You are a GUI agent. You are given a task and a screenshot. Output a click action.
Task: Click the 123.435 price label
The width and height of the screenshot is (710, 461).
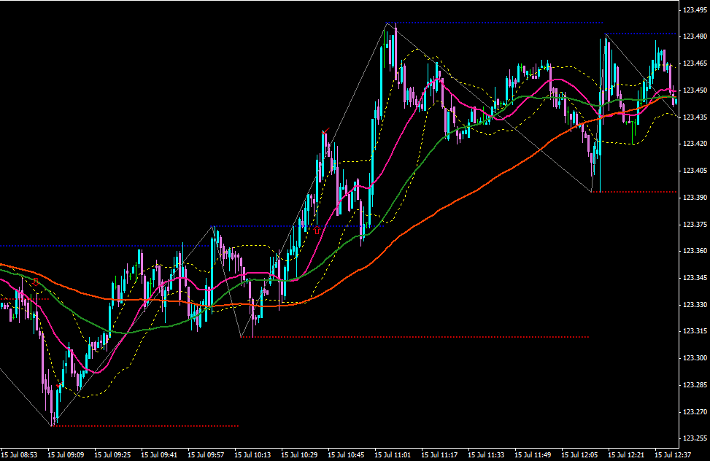[x=696, y=117]
